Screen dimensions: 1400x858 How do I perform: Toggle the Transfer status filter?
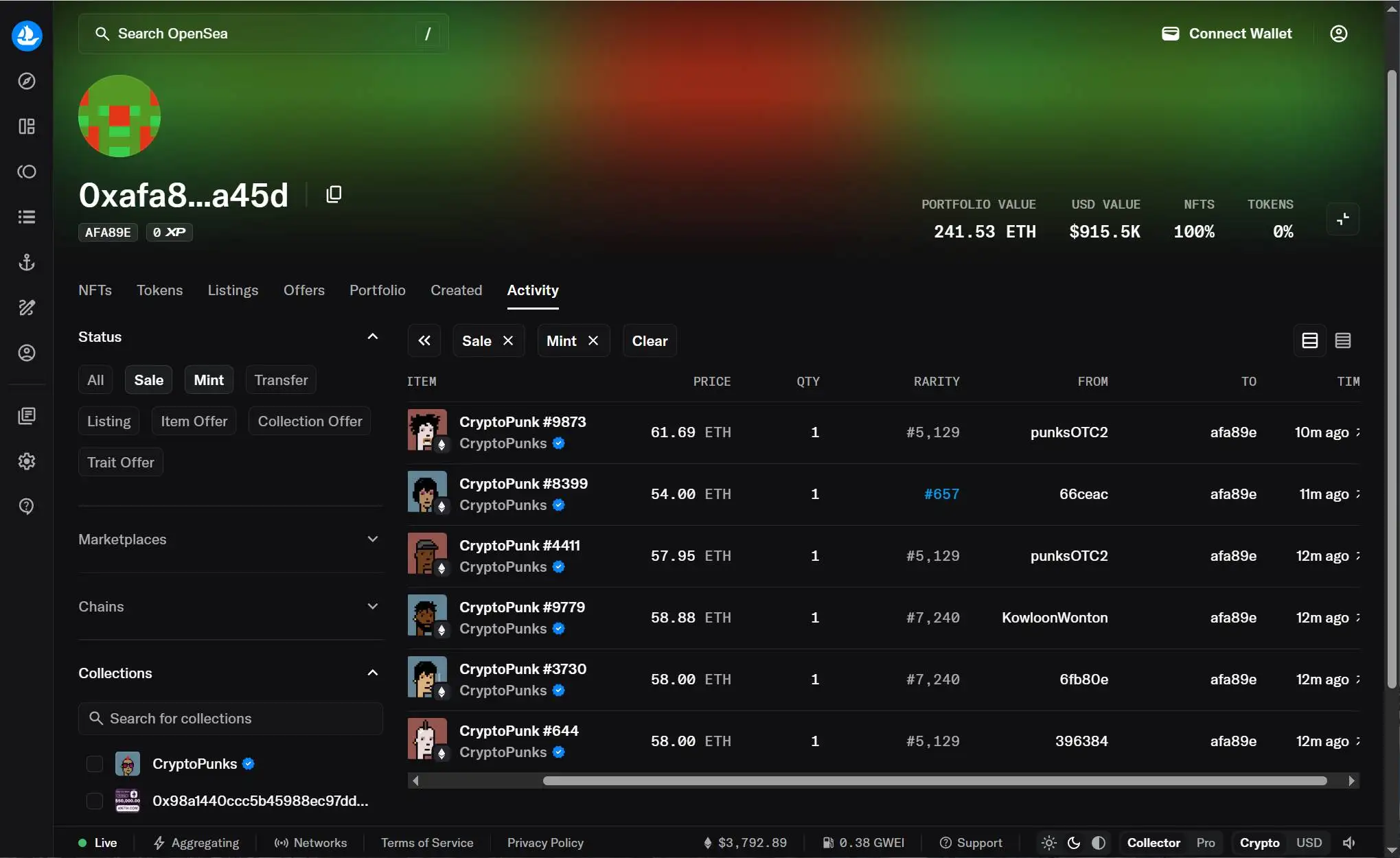281,380
